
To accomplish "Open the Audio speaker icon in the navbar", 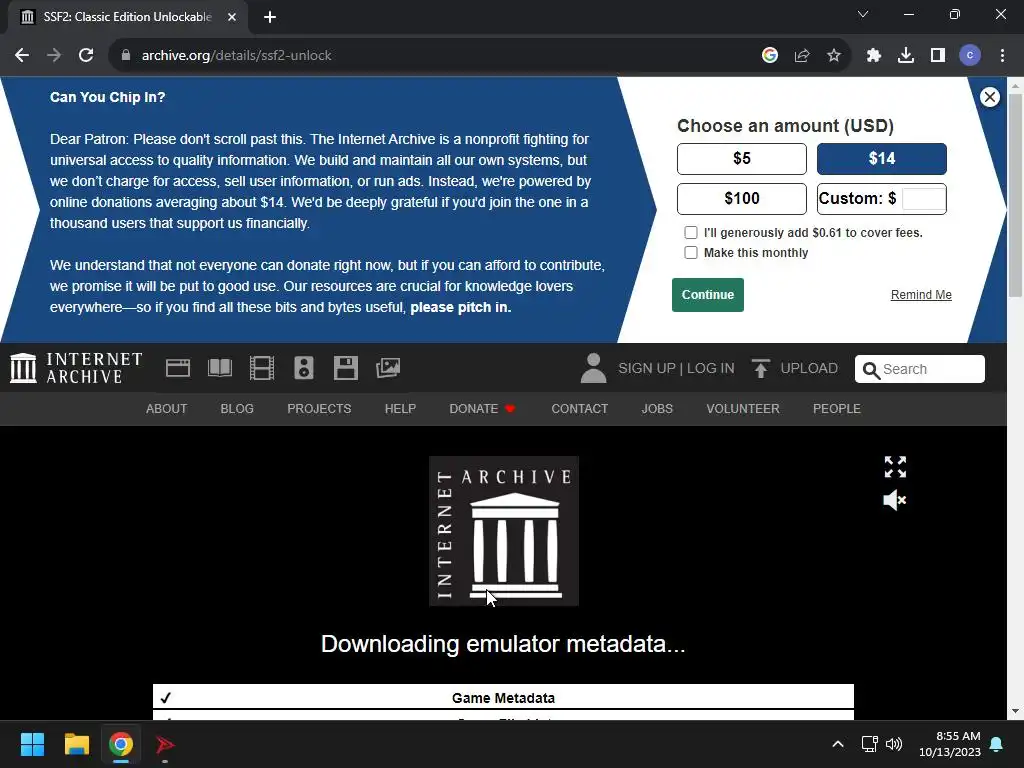I will [304, 368].
